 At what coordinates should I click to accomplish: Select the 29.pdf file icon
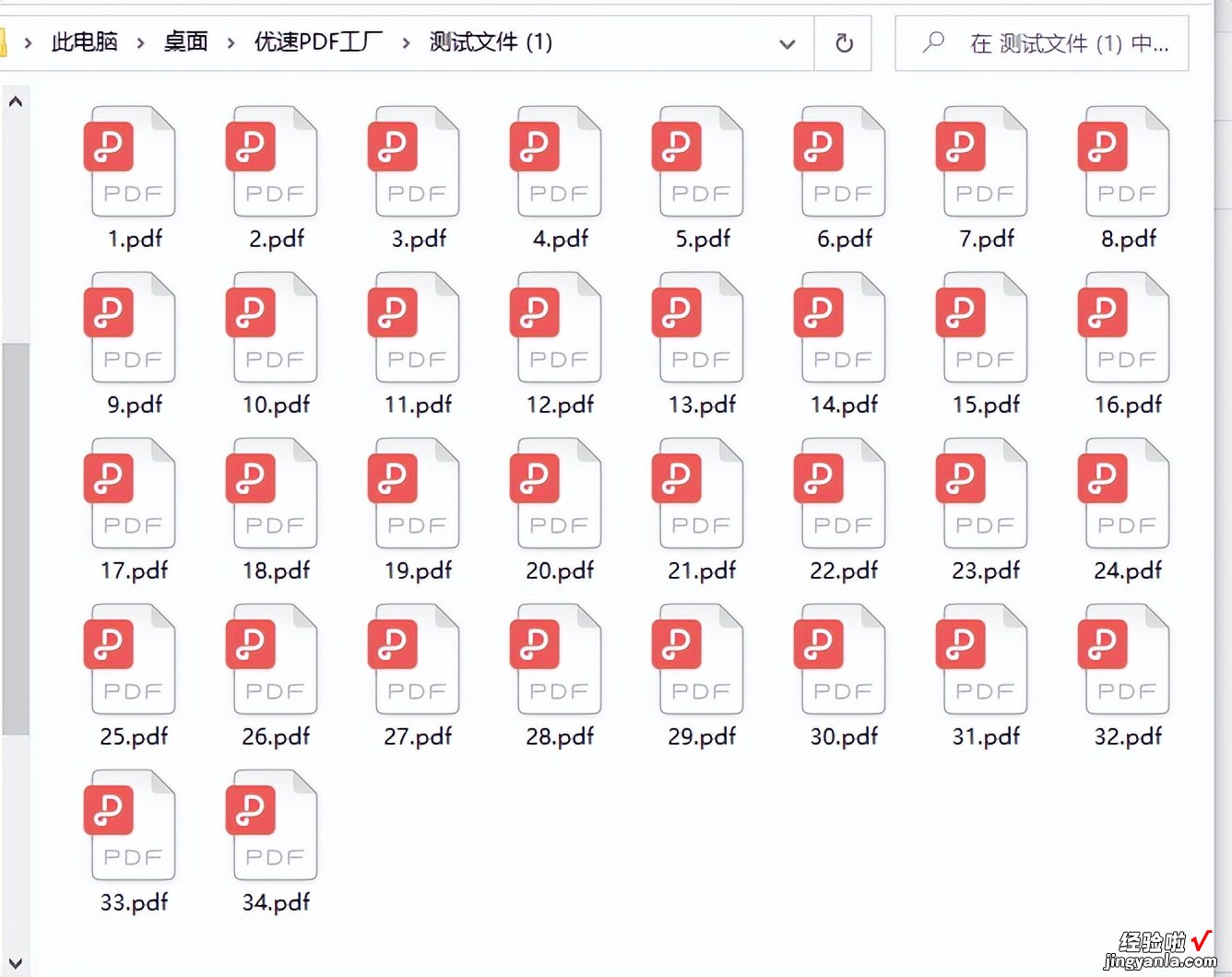[698, 659]
